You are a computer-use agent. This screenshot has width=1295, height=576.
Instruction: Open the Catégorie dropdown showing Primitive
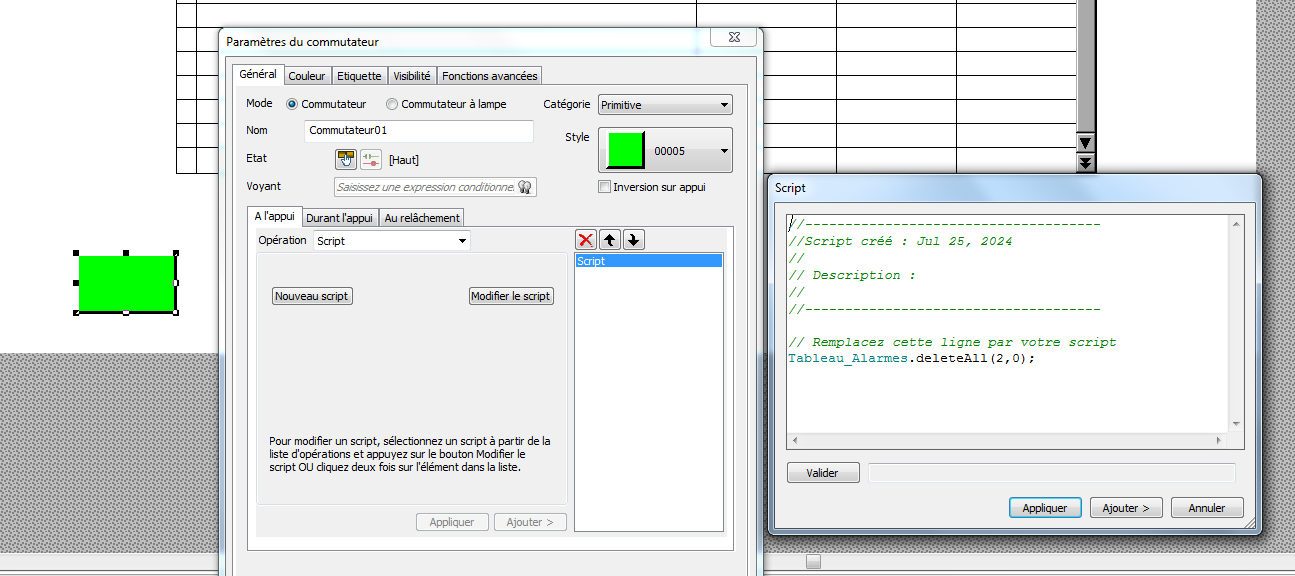click(665, 105)
